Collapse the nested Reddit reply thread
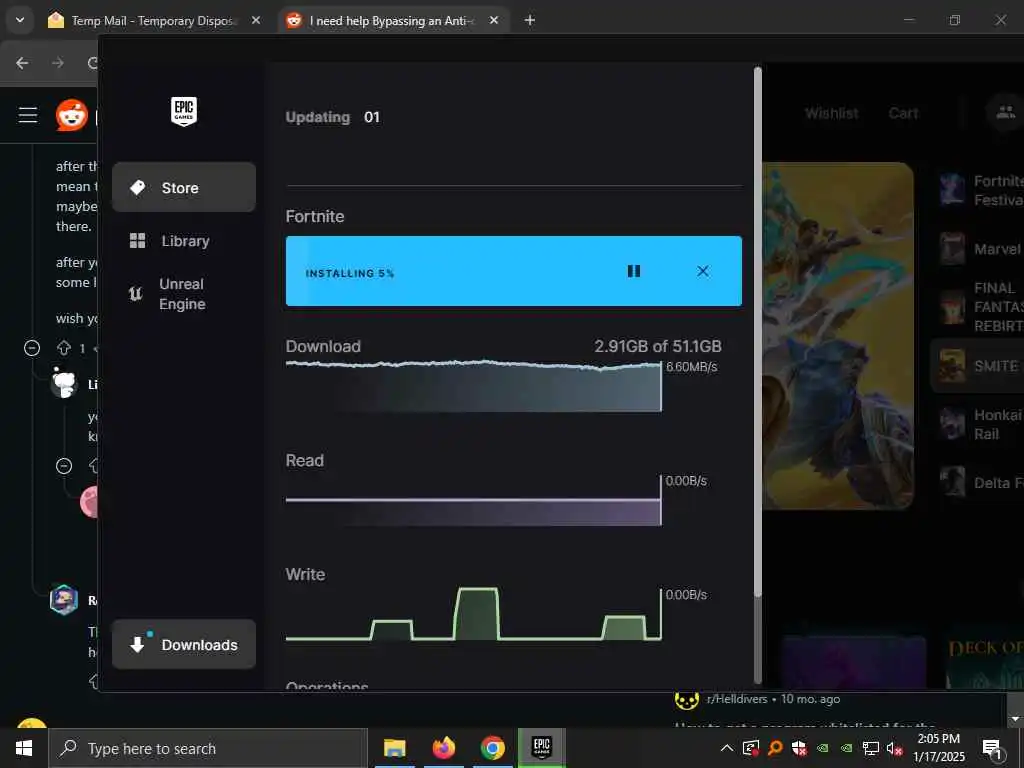Screen dimensions: 1024x768 click(x=64, y=466)
